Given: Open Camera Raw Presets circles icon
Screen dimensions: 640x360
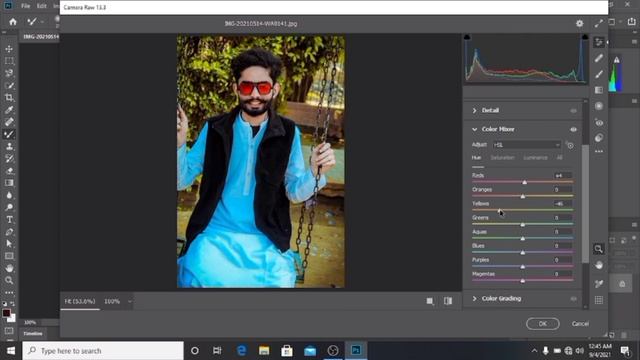Looking at the screenshot, I should [x=599, y=138].
